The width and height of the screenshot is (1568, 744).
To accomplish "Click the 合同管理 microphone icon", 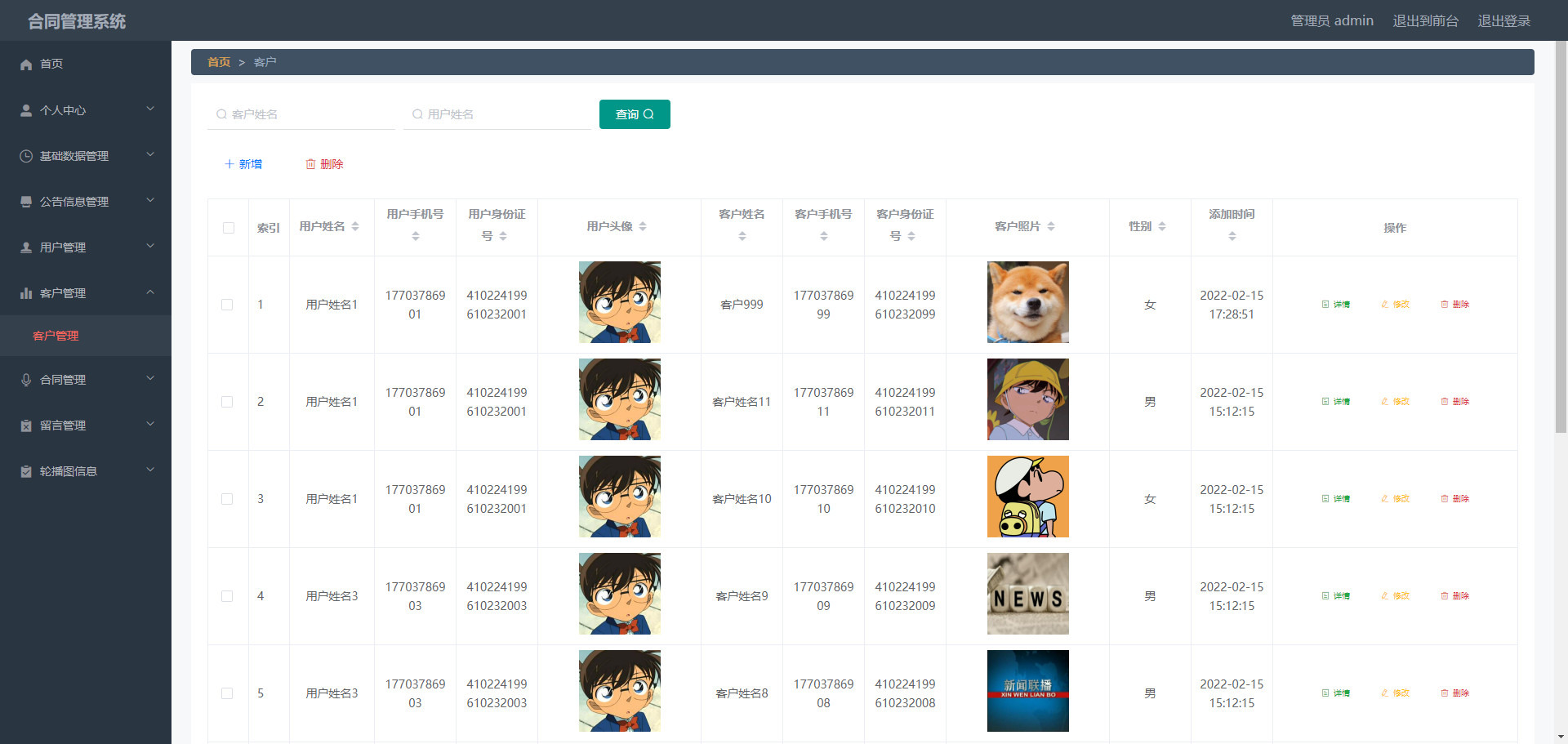I will click(x=26, y=380).
